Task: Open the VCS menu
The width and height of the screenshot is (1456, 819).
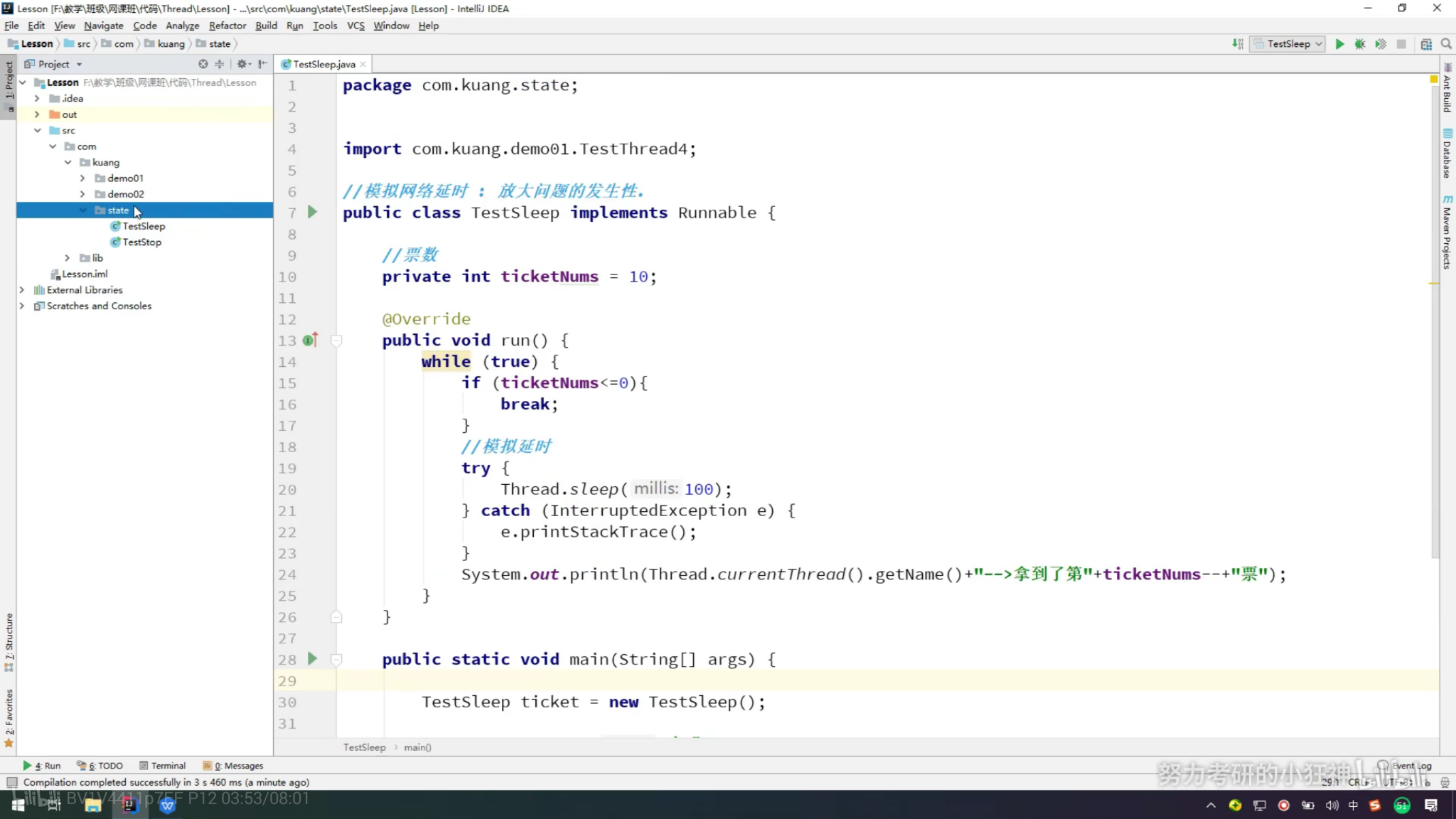Action: pyautogui.click(x=355, y=26)
